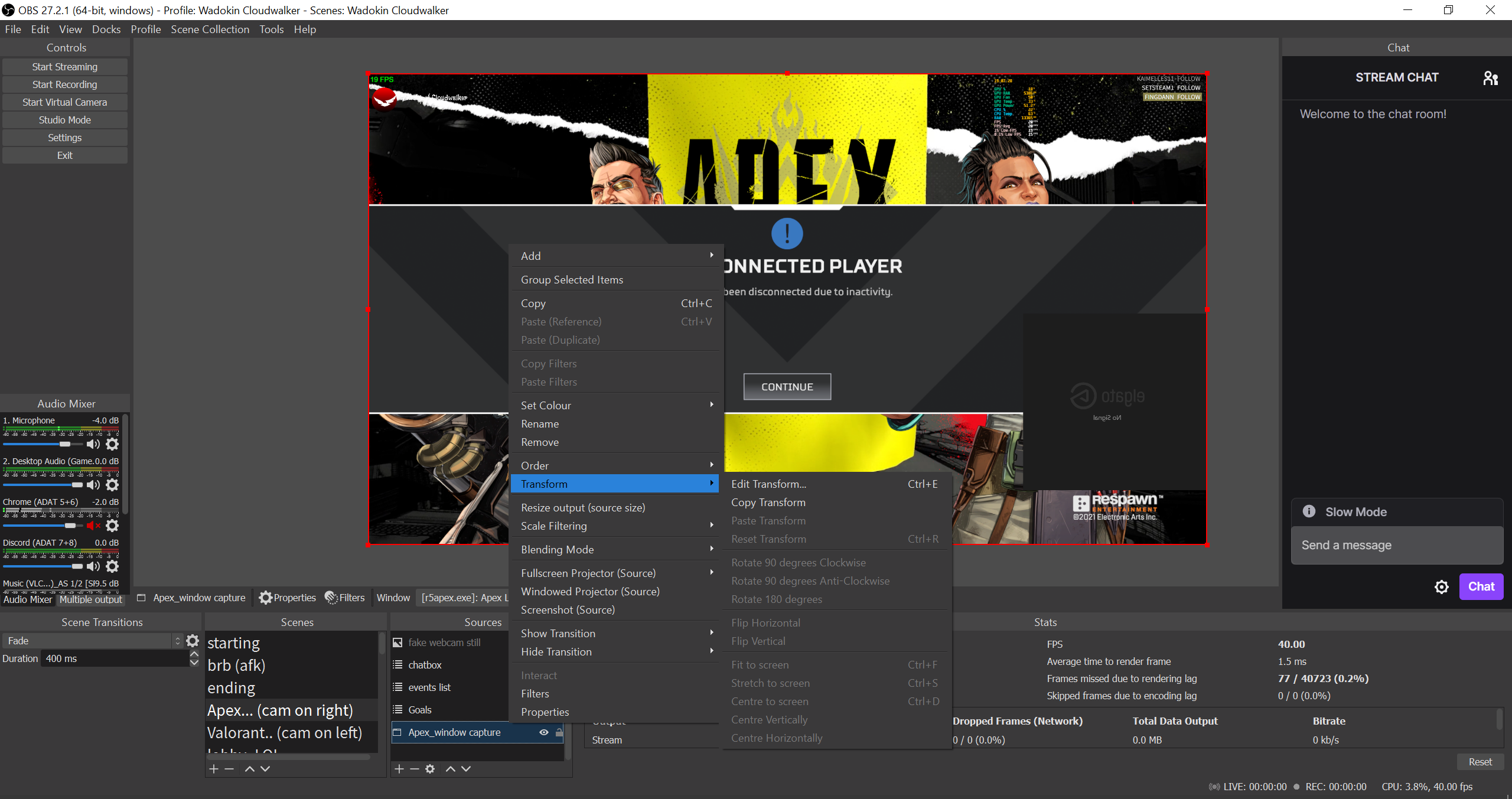Open the Tools menu

[x=271, y=29]
